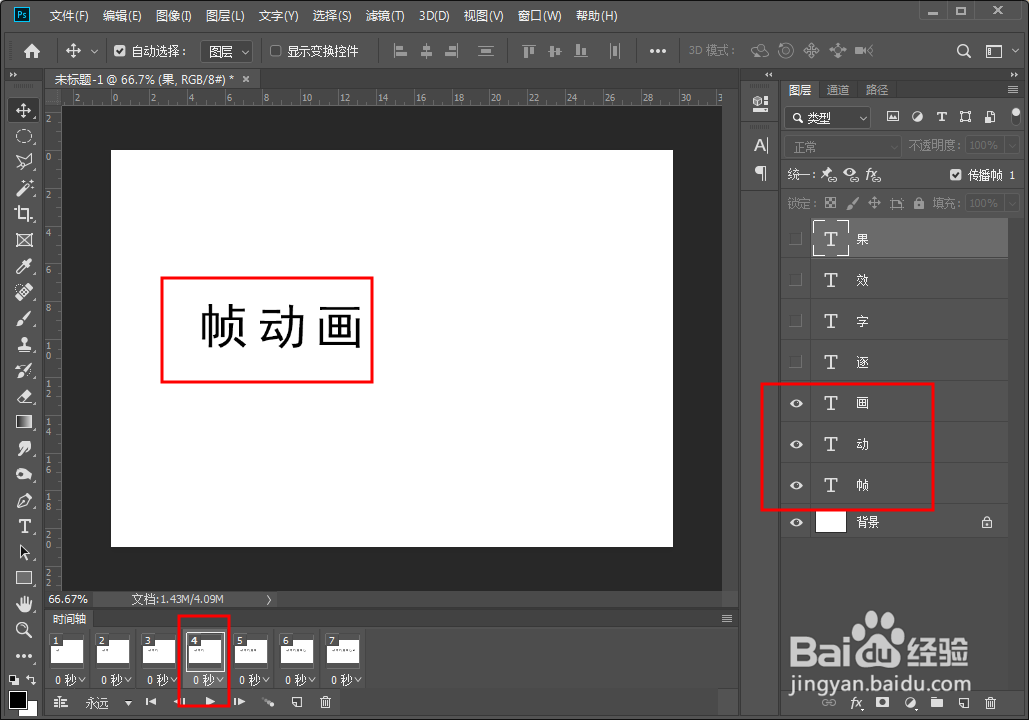Open the 图层 auto-select target dropdown
Viewport: 1029px width, 720px height.
coord(226,51)
